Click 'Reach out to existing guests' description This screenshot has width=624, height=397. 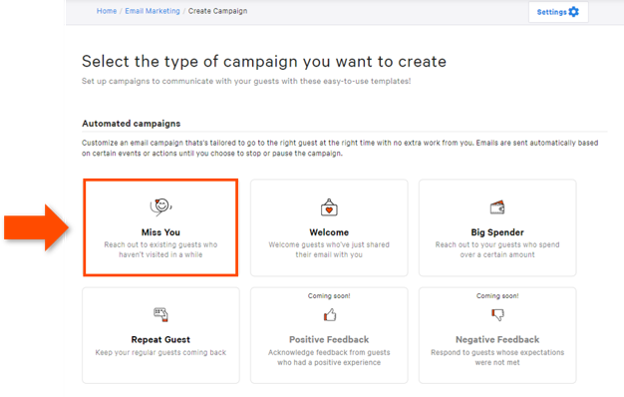tap(161, 249)
